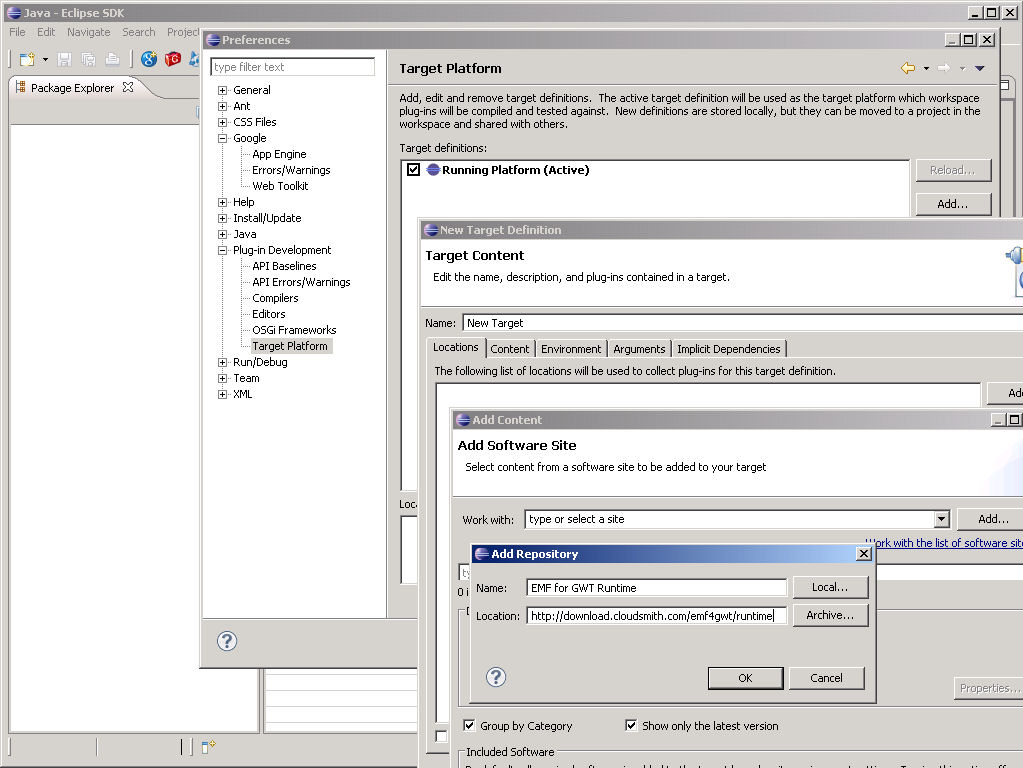Switch to the Implicit Dependencies tab
This screenshot has height=768, width=1023.
coord(729,349)
